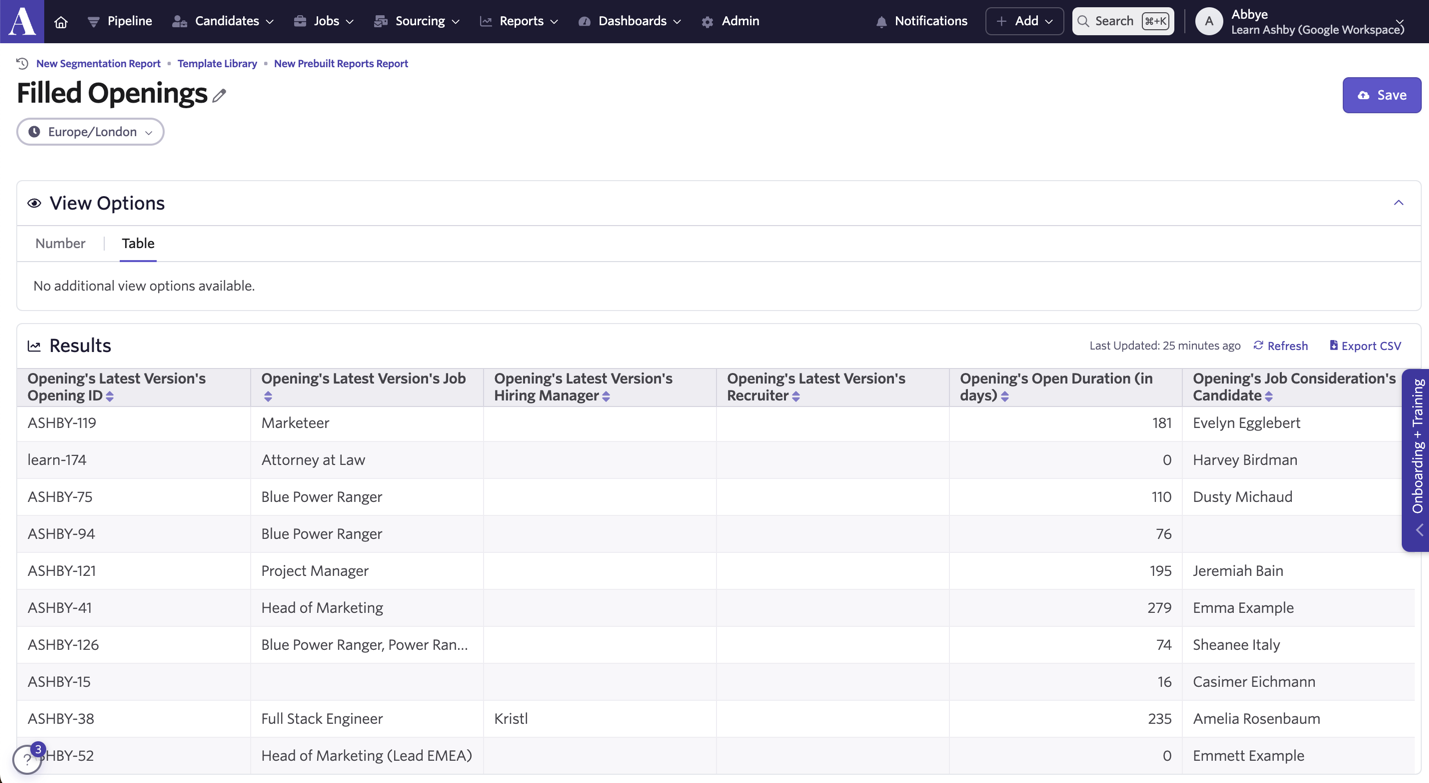Click Kristl hiring manager cell

tap(600, 719)
